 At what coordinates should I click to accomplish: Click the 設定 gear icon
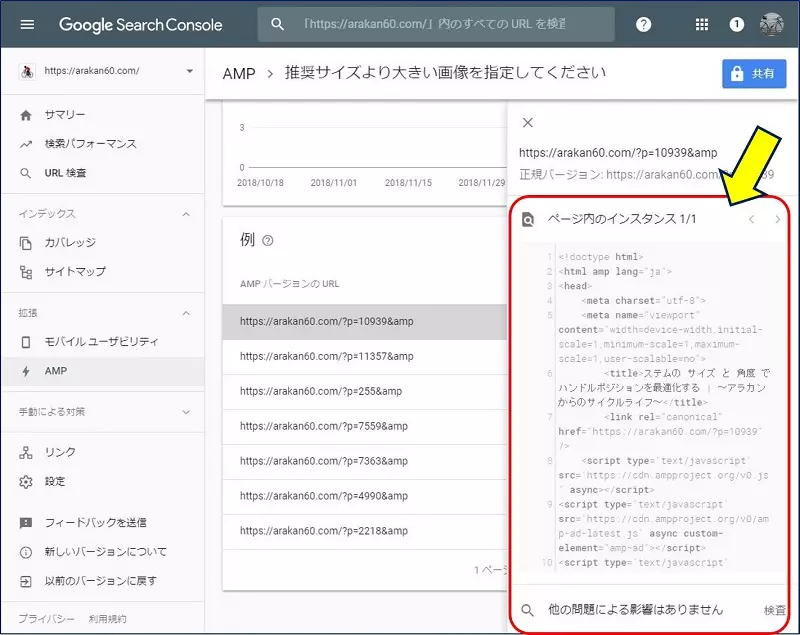(26, 481)
